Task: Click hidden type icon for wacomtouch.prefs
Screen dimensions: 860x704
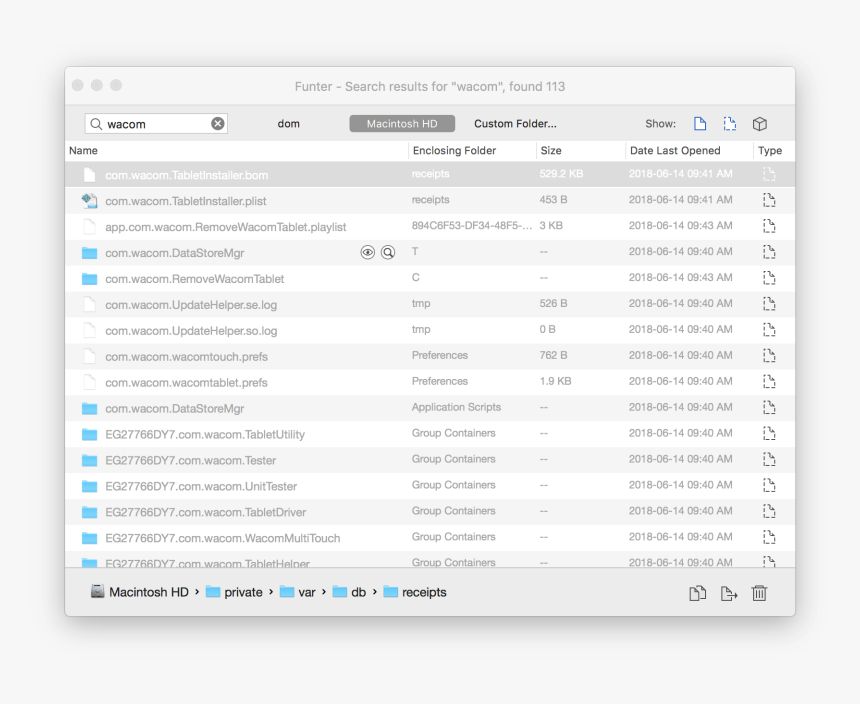Action: [769, 356]
